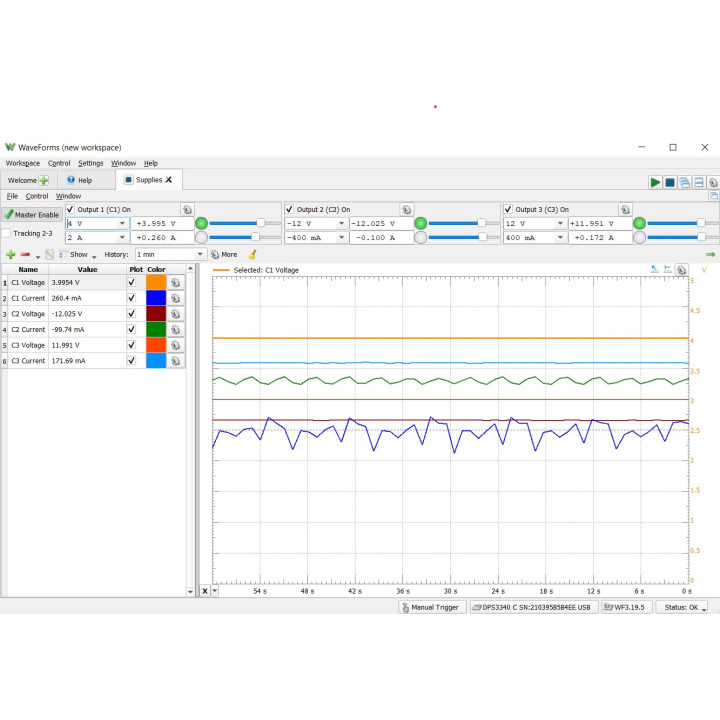720x720 pixels.
Task: Click red minus remove channel icon
Action: 25,254
